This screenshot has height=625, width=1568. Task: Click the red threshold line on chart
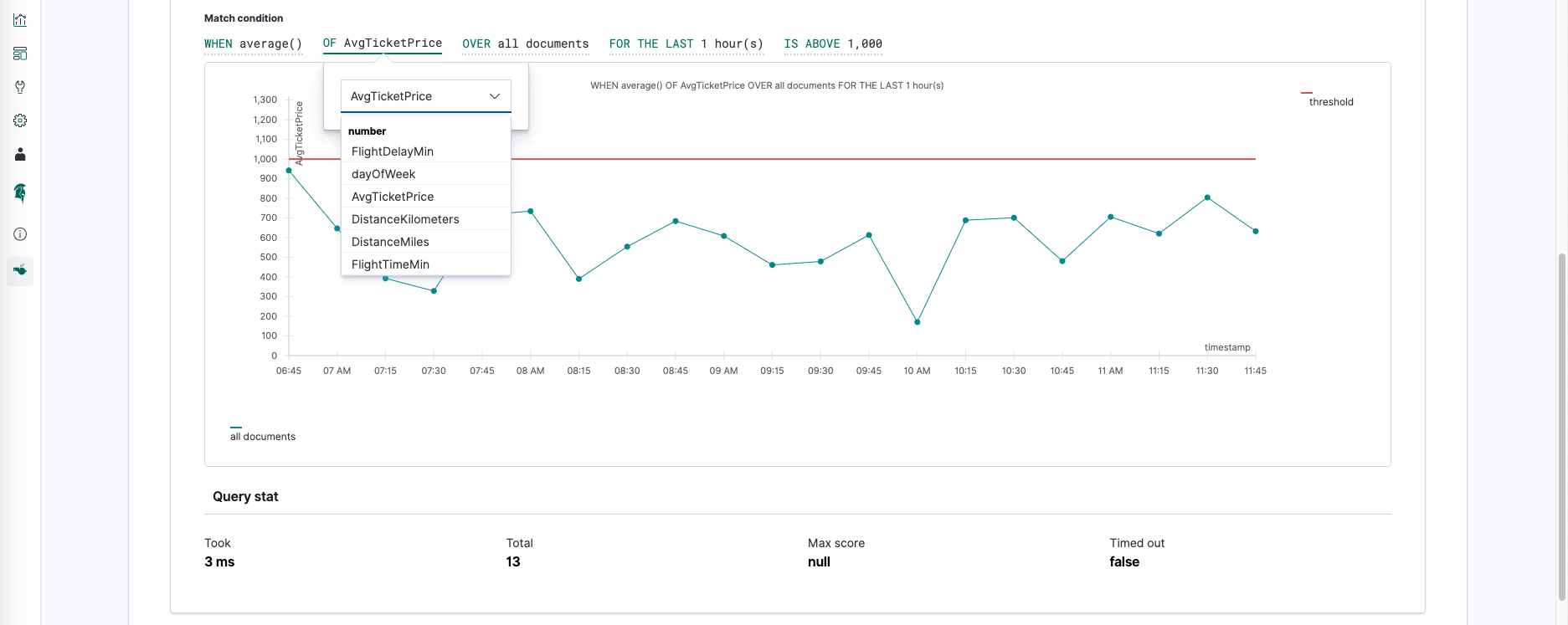point(883,159)
